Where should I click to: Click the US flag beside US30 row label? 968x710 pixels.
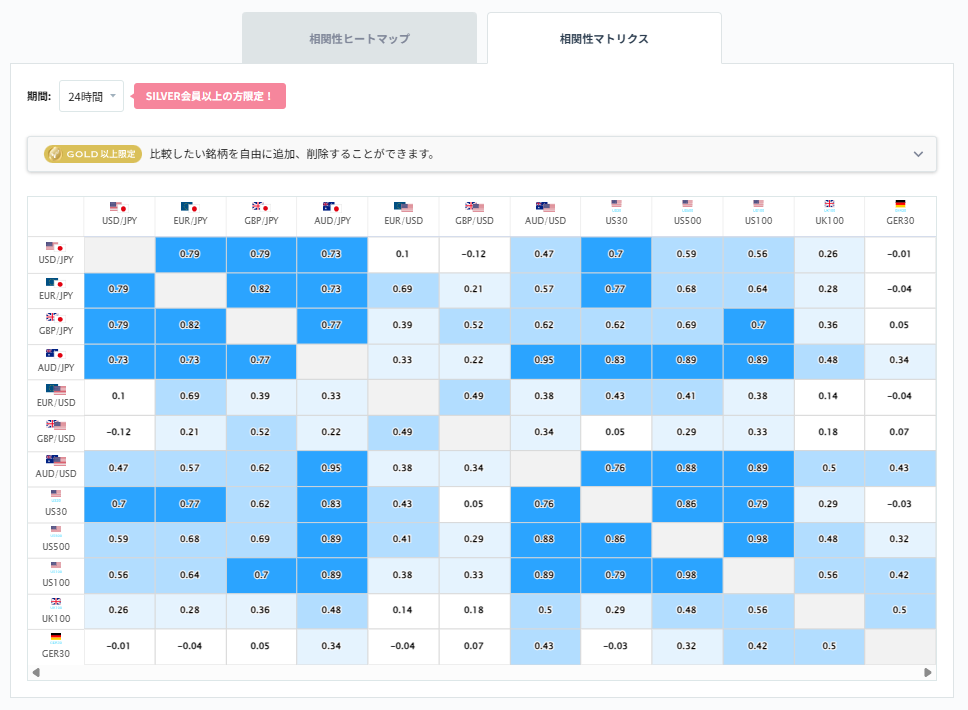[55, 496]
